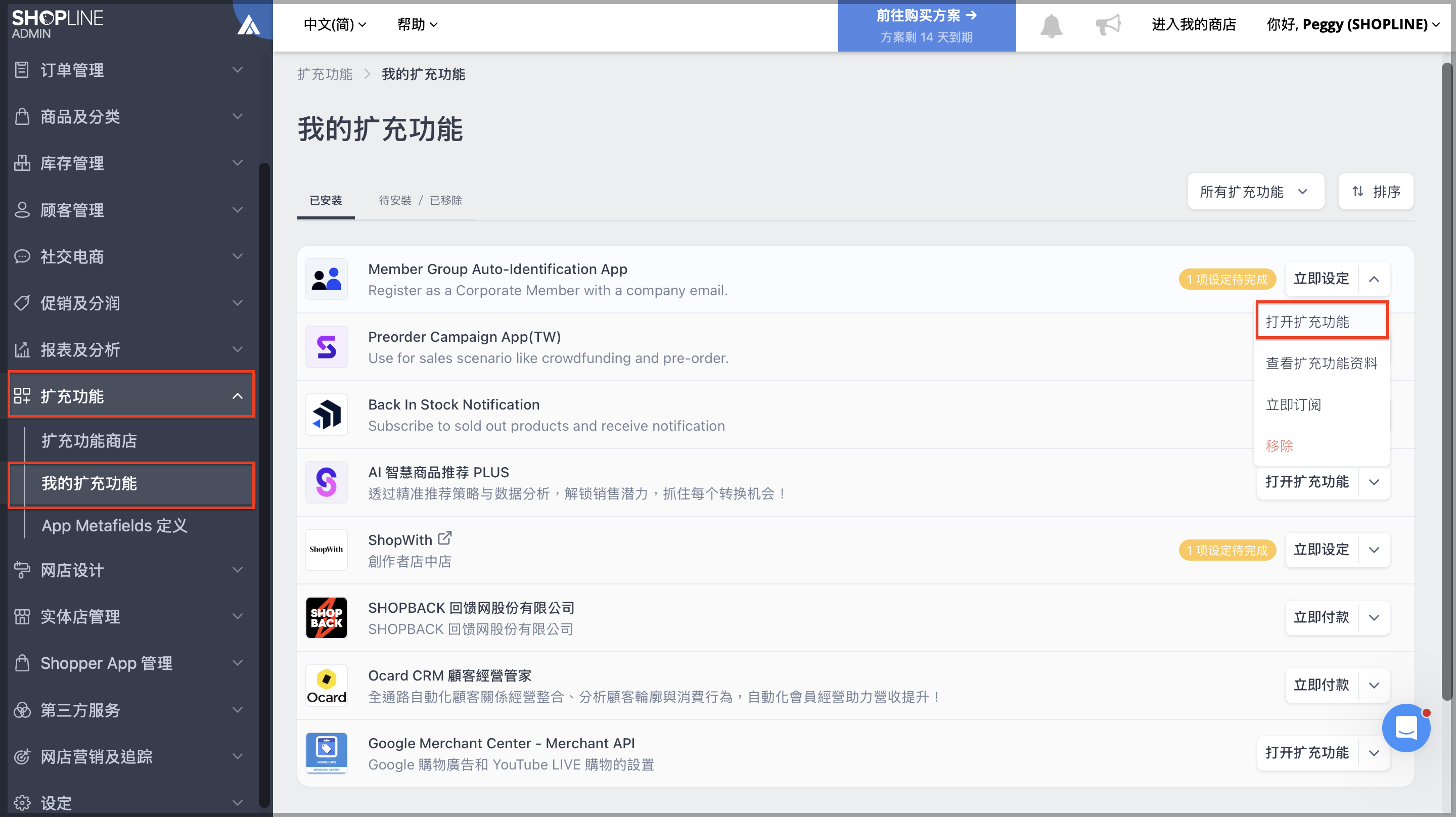Click the Member Group Auto-Identification app icon
The width and height of the screenshot is (1456, 817).
point(327,279)
